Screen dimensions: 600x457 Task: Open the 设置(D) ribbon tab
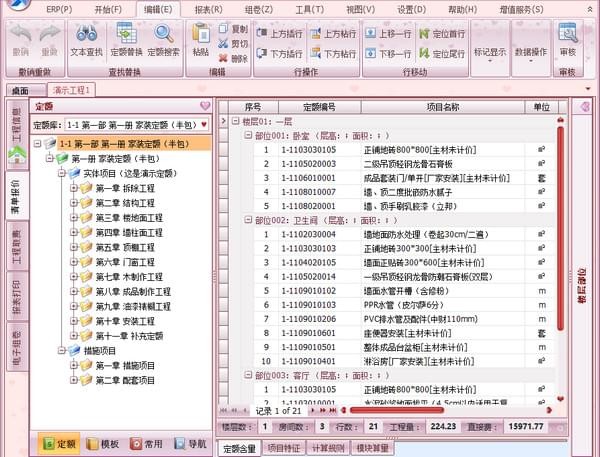pyautogui.click(x=411, y=9)
